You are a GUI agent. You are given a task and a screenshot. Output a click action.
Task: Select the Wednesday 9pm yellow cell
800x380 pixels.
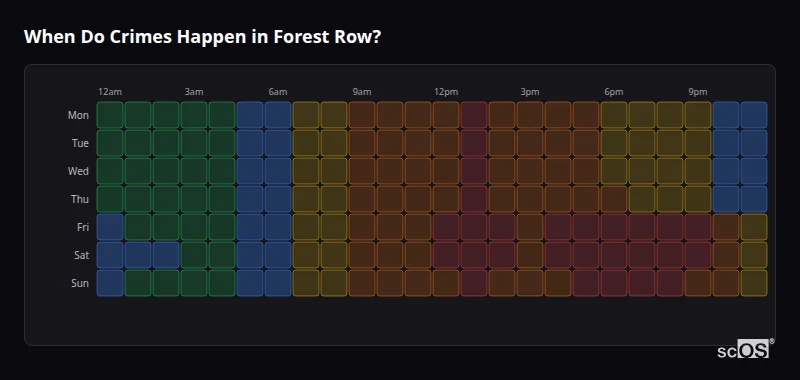[698, 171]
